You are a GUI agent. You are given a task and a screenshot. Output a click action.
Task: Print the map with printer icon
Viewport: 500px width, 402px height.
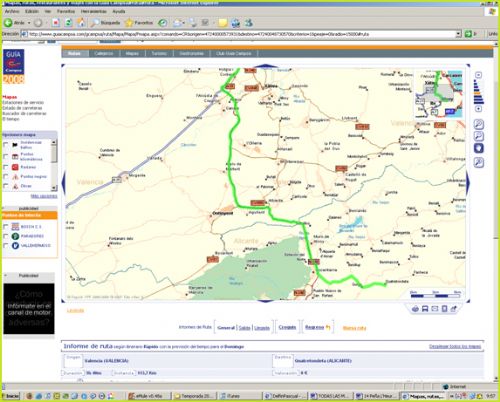(x=415, y=309)
